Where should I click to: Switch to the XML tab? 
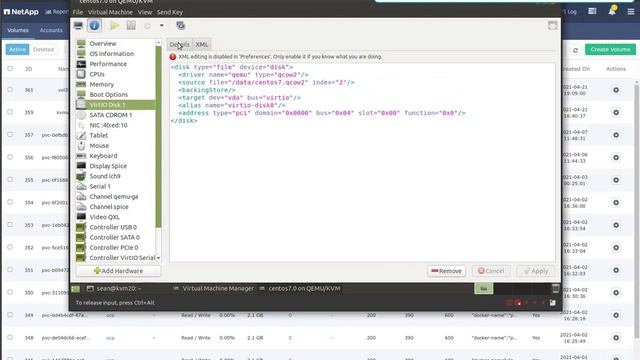(x=202, y=44)
